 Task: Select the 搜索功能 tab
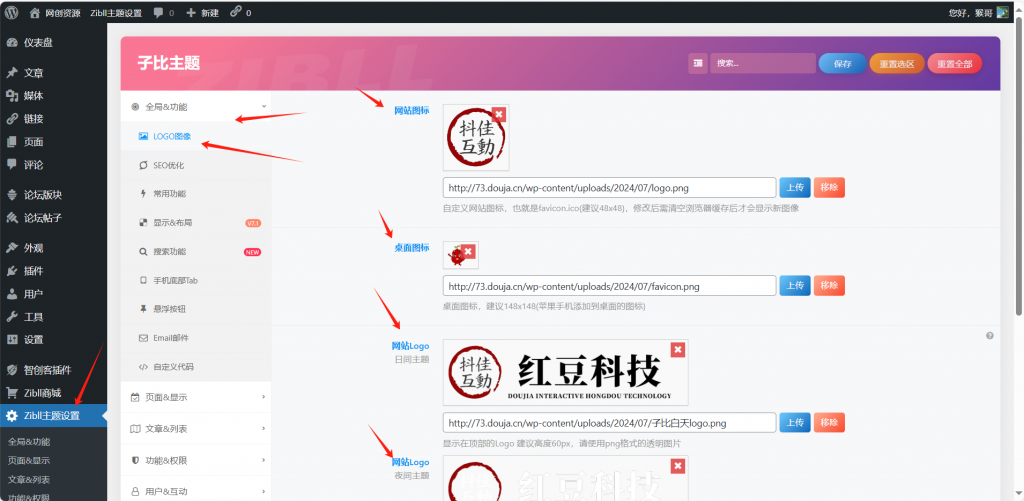click(x=196, y=251)
